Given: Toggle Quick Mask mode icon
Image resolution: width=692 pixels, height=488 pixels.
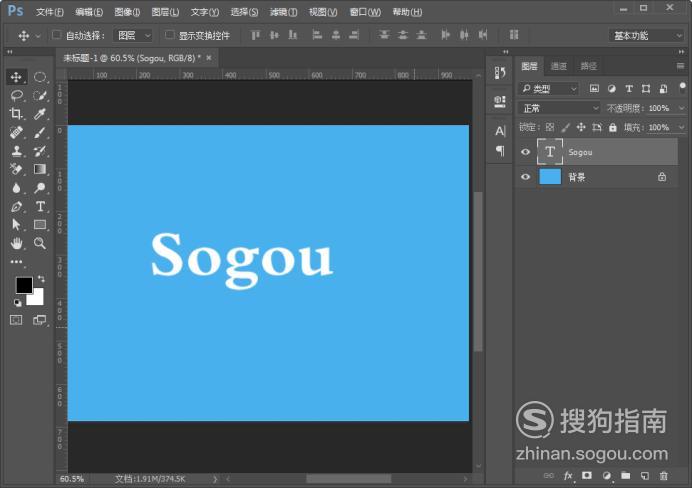Looking at the screenshot, I should (x=16, y=320).
